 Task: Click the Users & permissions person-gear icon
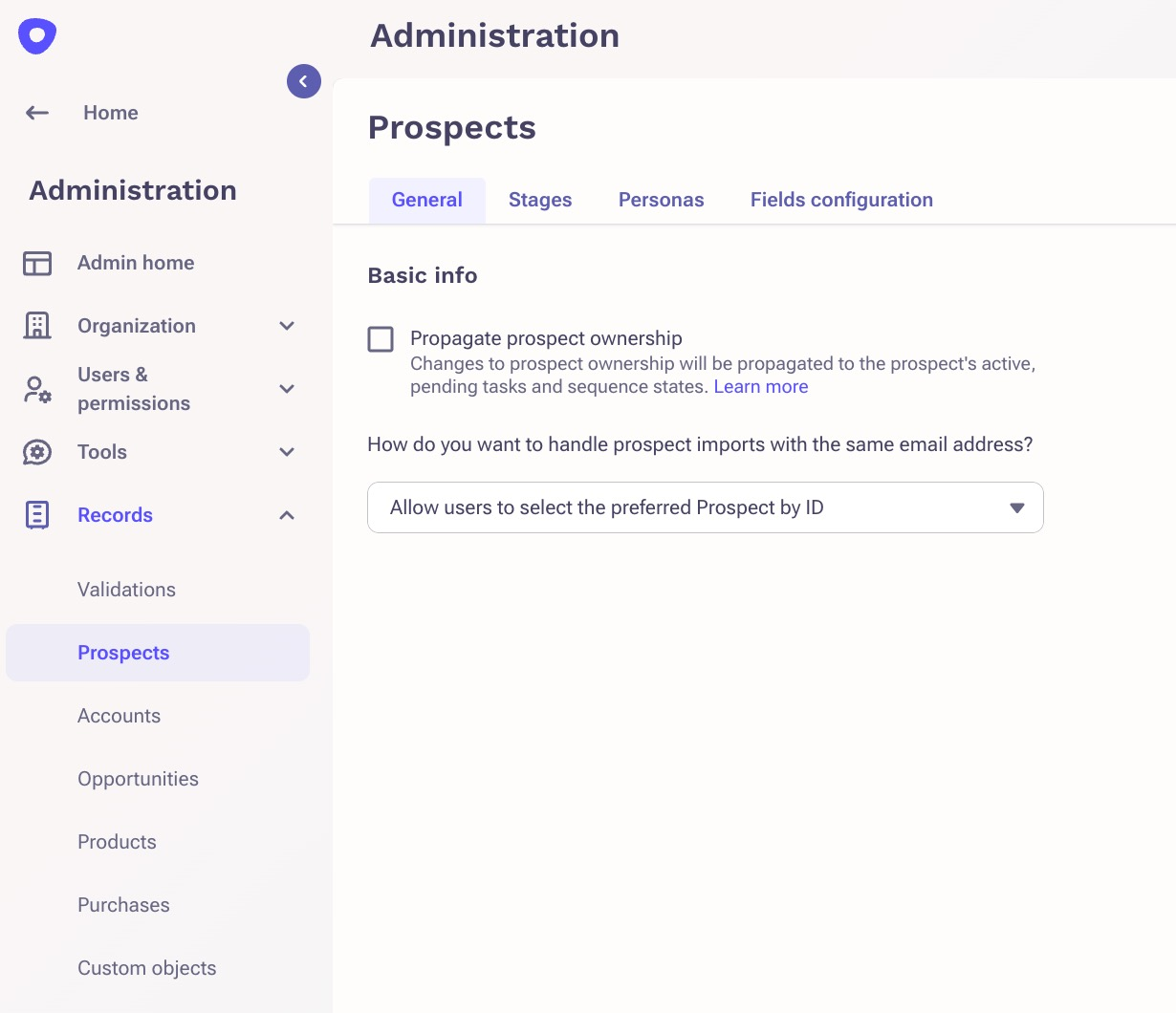pyautogui.click(x=37, y=389)
